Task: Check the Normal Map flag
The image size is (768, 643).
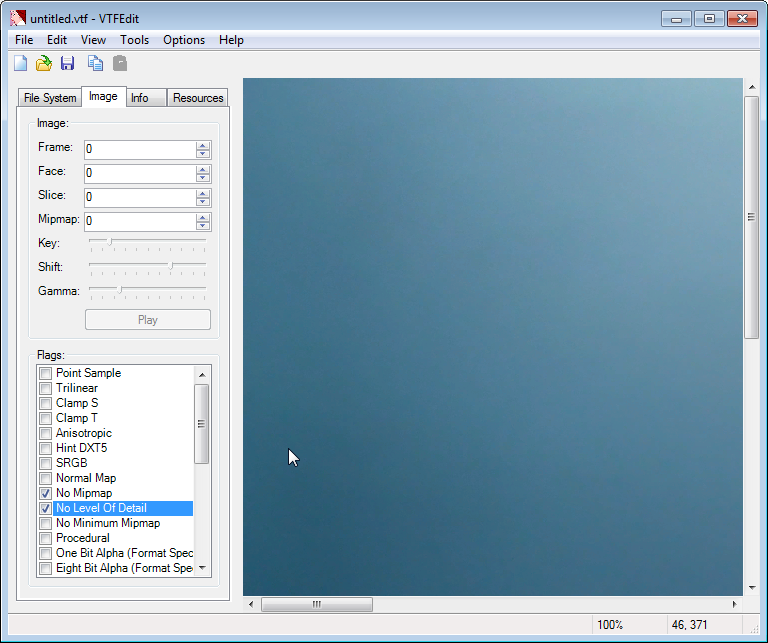Action: point(46,478)
